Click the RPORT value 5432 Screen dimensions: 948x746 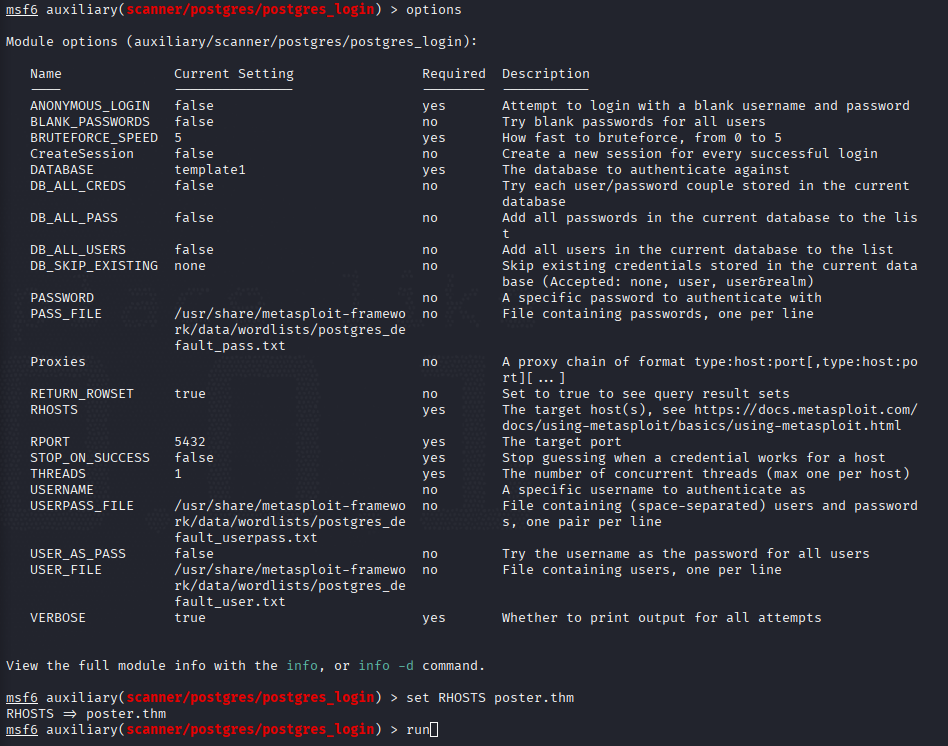click(x=190, y=442)
